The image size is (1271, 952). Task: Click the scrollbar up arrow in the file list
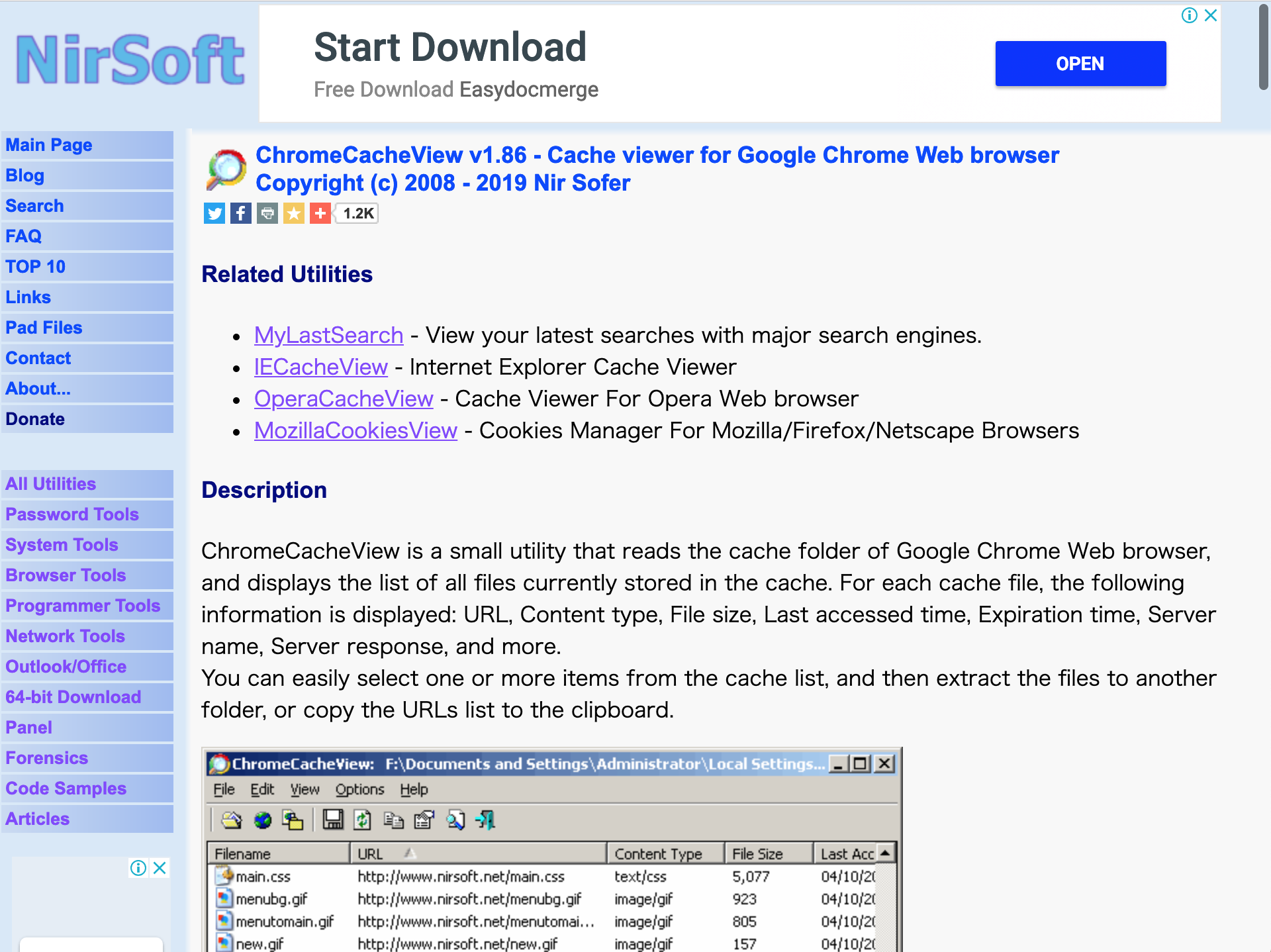point(885,853)
